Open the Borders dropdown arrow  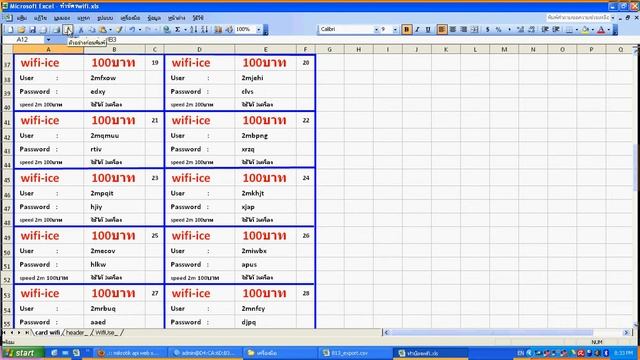pyautogui.click(x=576, y=29)
